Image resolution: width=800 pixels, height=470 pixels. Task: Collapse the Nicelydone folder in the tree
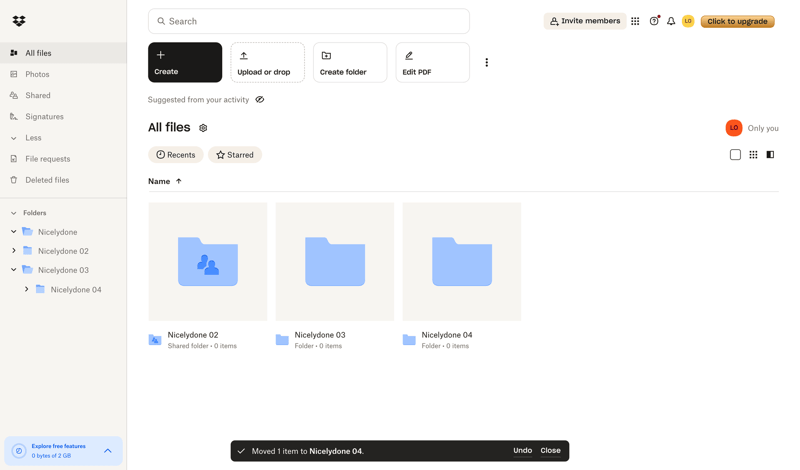pyautogui.click(x=14, y=232)
